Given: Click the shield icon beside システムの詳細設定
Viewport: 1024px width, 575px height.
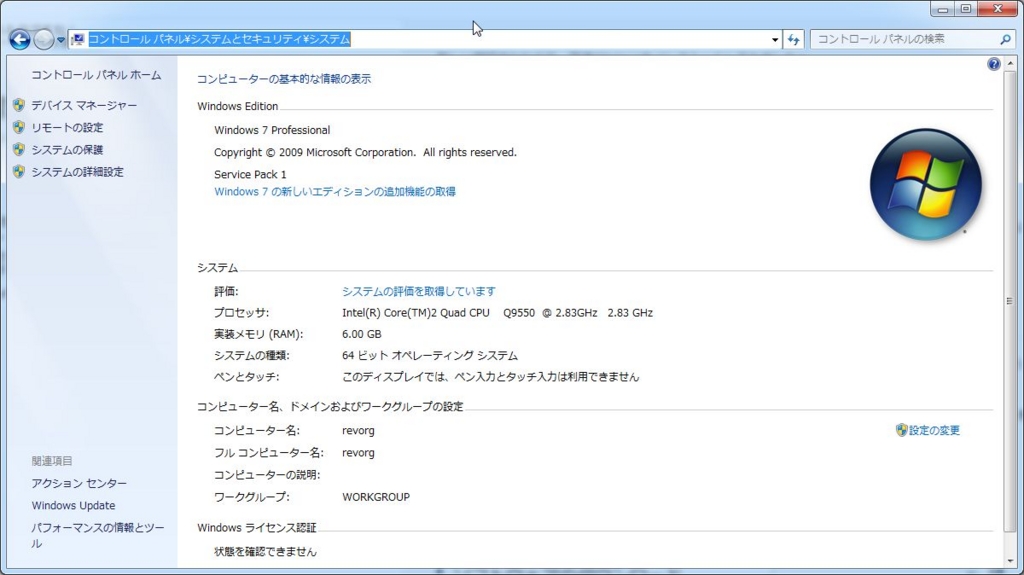Looking at the screenshot, I should [19, 171].
